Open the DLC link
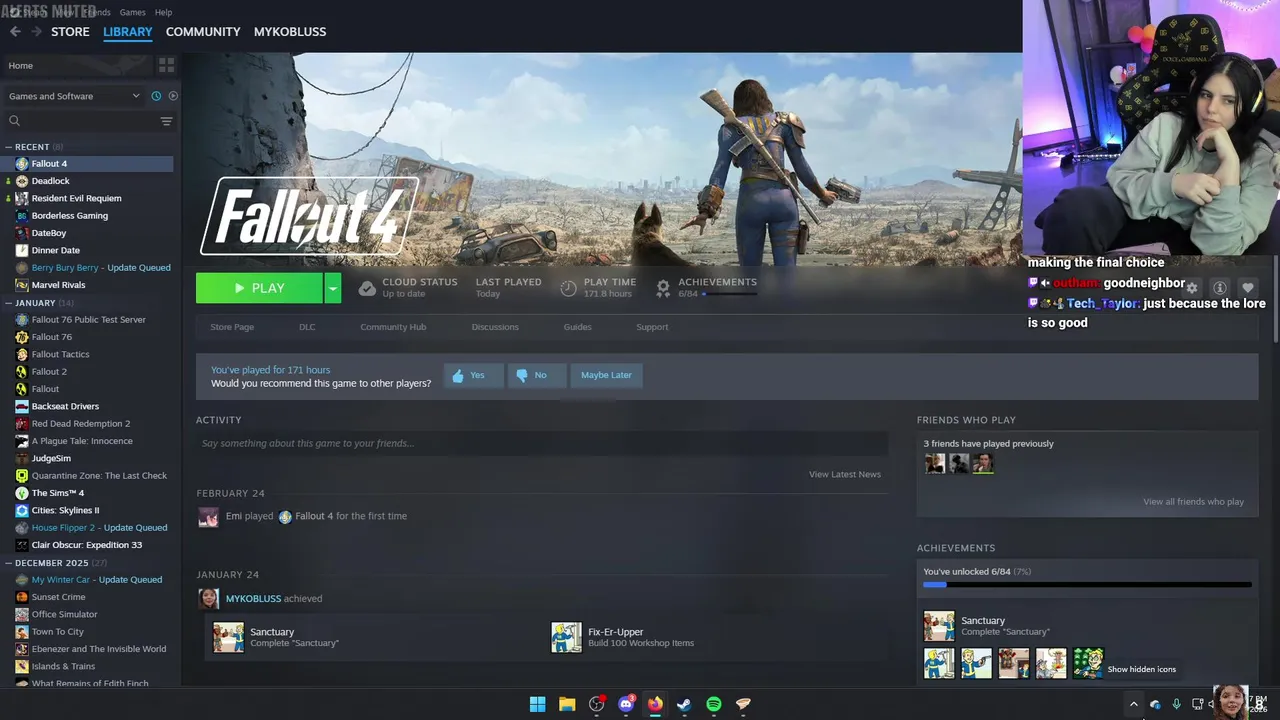The image size is (1280, 720). click(x=307, y=327)
